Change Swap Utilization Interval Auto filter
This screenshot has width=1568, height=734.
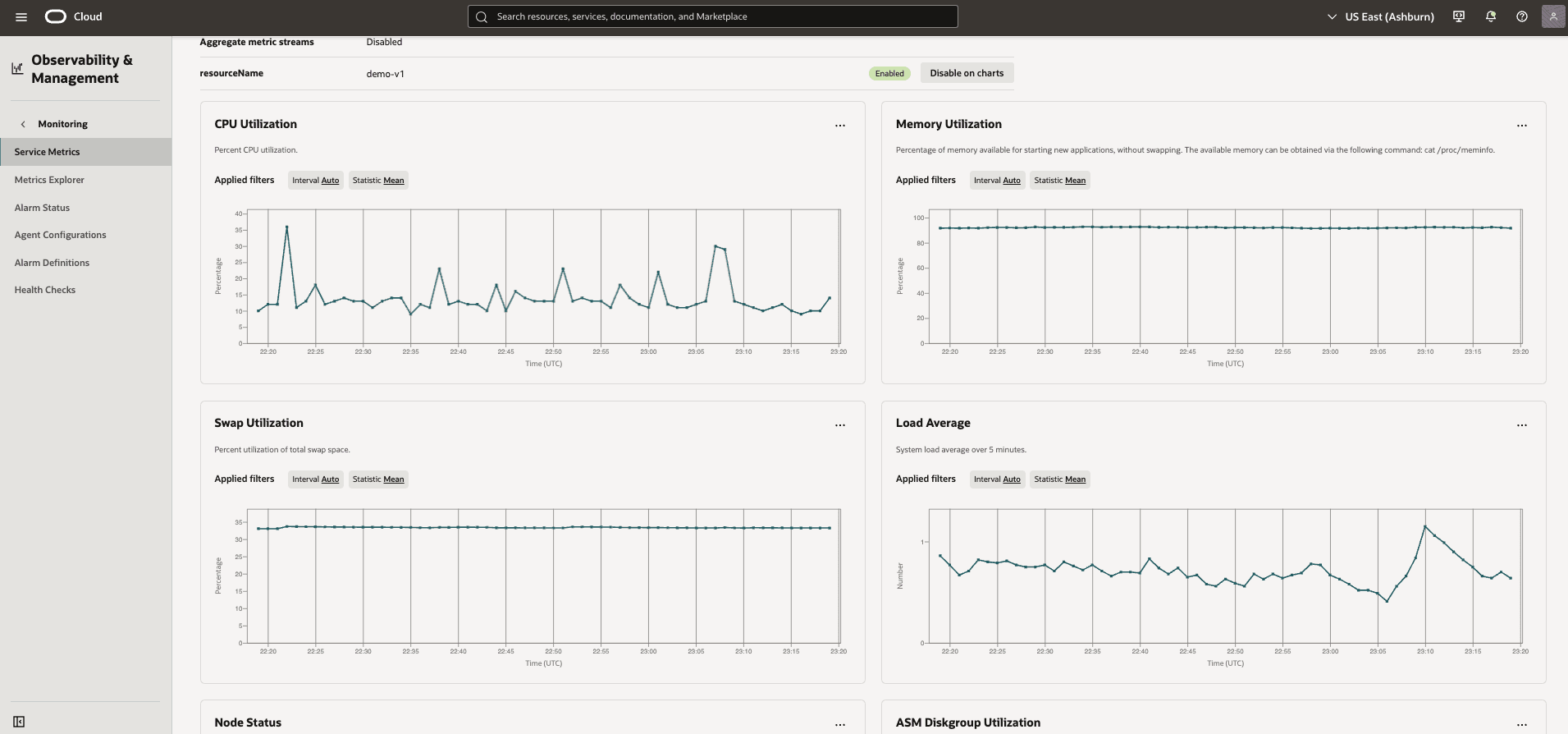tap(316, 479)
